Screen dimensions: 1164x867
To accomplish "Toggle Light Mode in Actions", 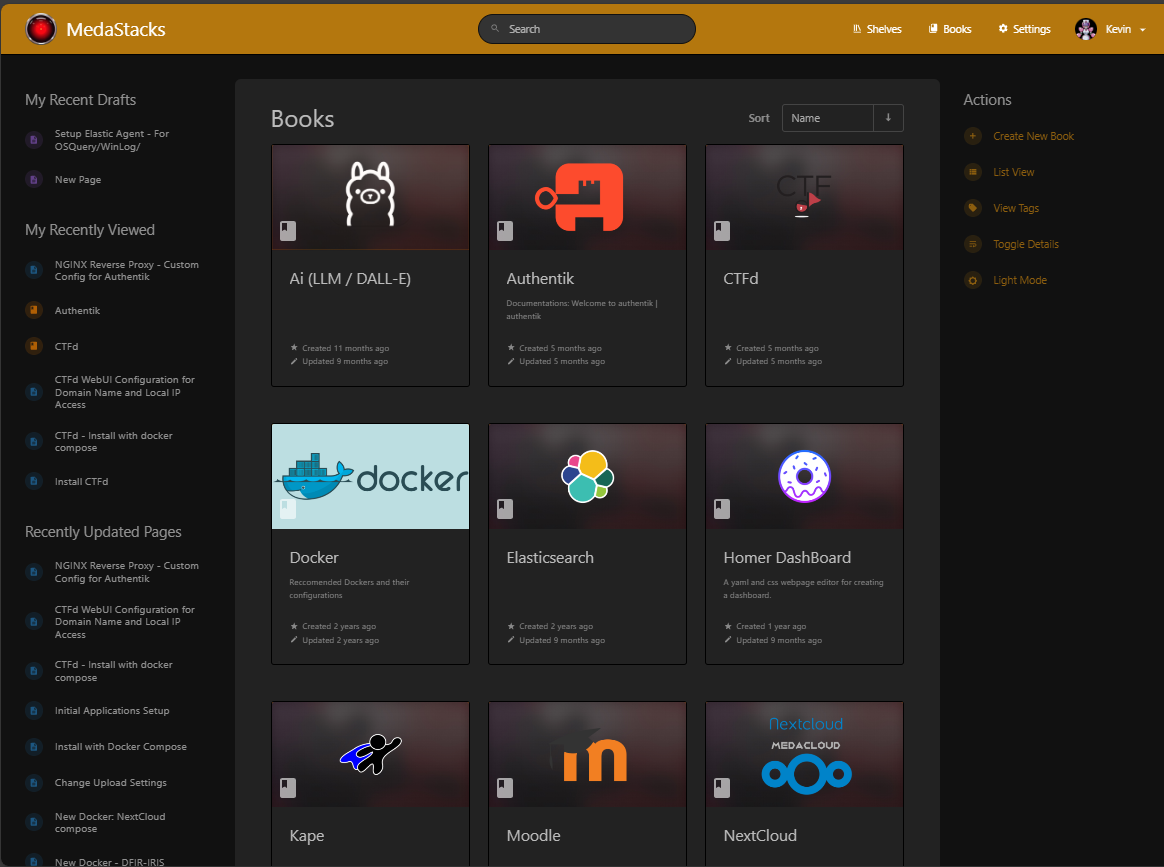I will pos(1019,280).
